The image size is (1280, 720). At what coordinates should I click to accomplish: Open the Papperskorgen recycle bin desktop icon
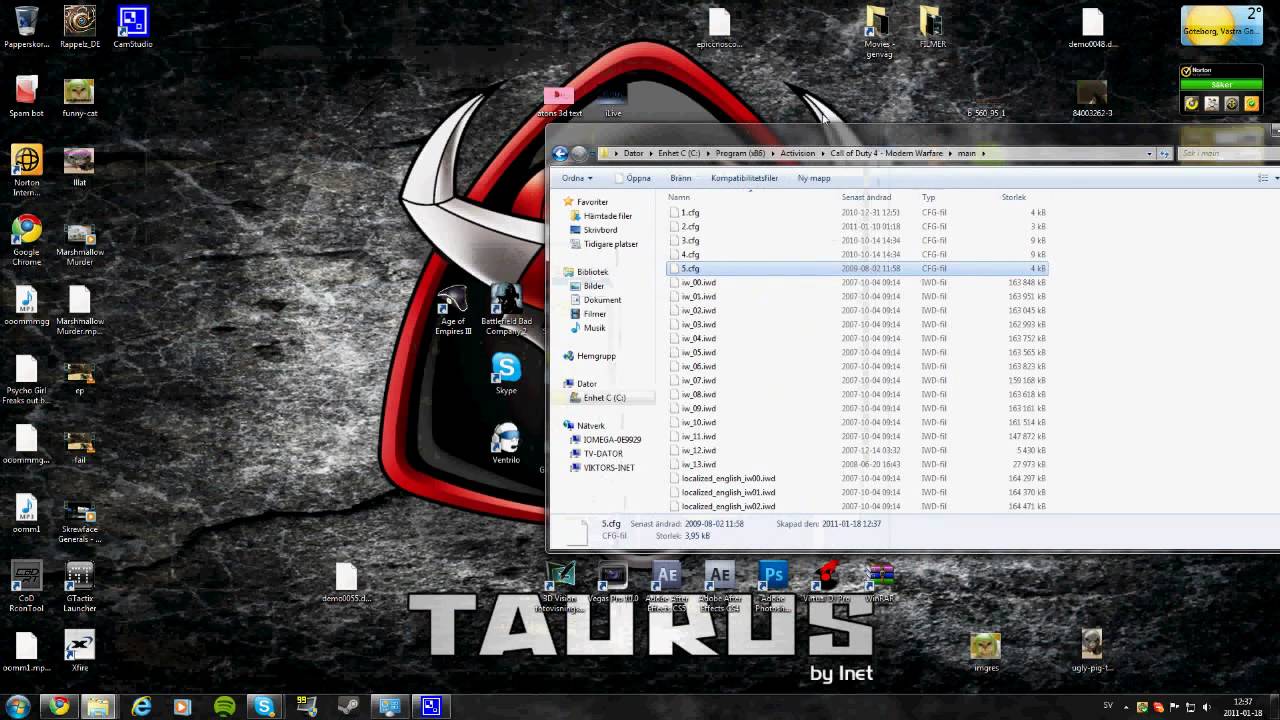27,27
